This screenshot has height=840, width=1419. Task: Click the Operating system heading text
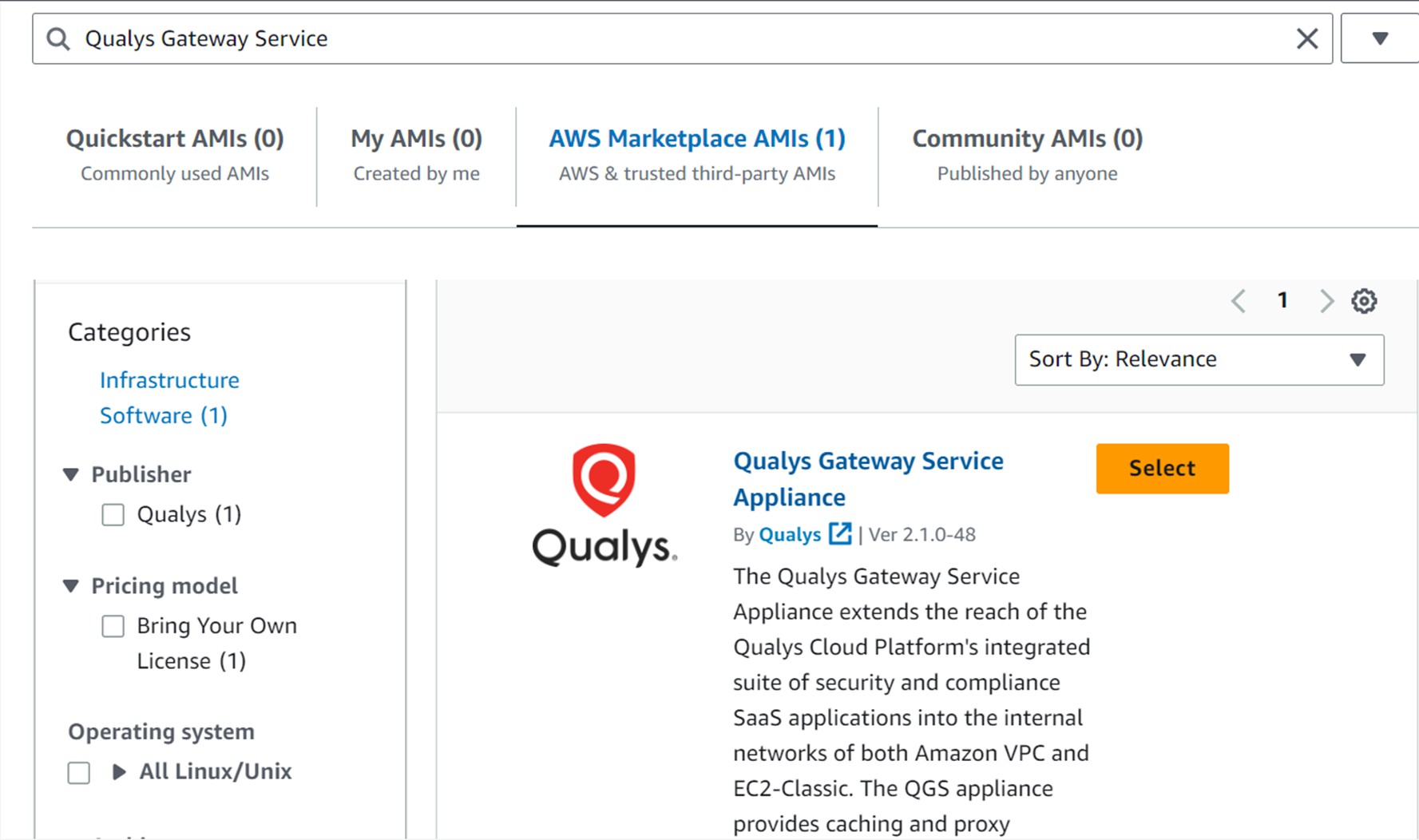coord(161,731)
